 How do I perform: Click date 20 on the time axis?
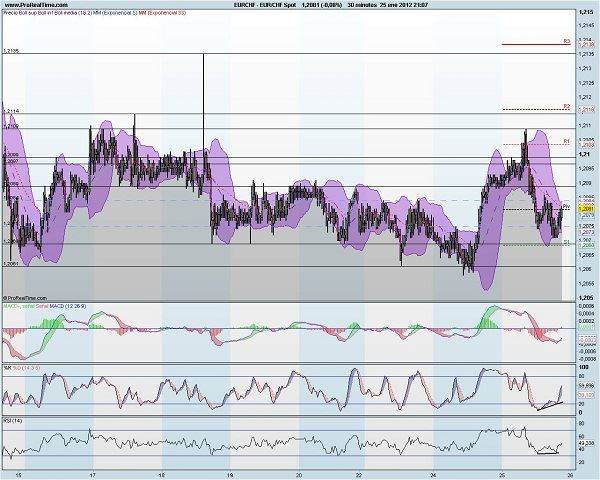pos(298,474)
